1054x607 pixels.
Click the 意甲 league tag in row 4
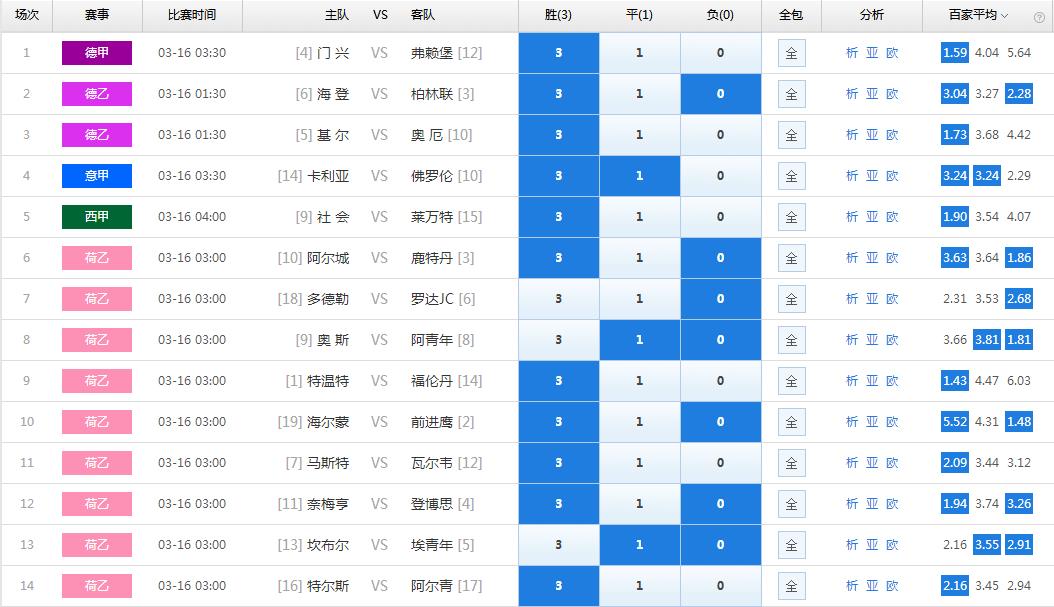97,176
